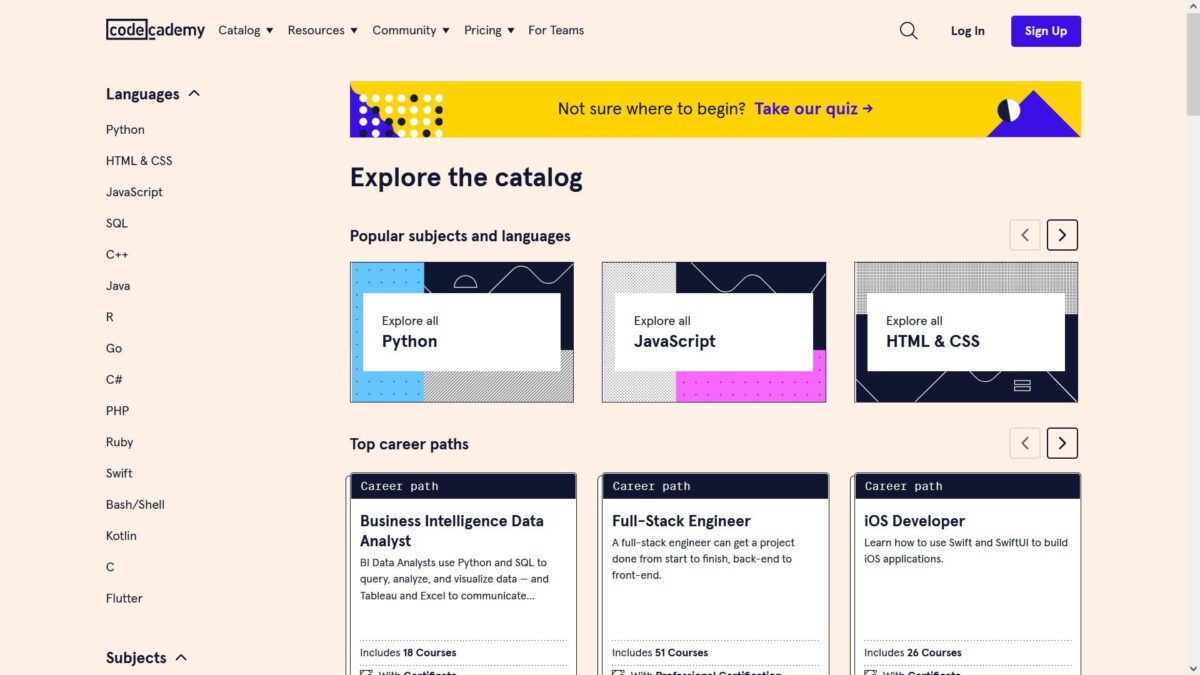
Task: Open the Catalog dropdown menu
Action: click(246, 30)
